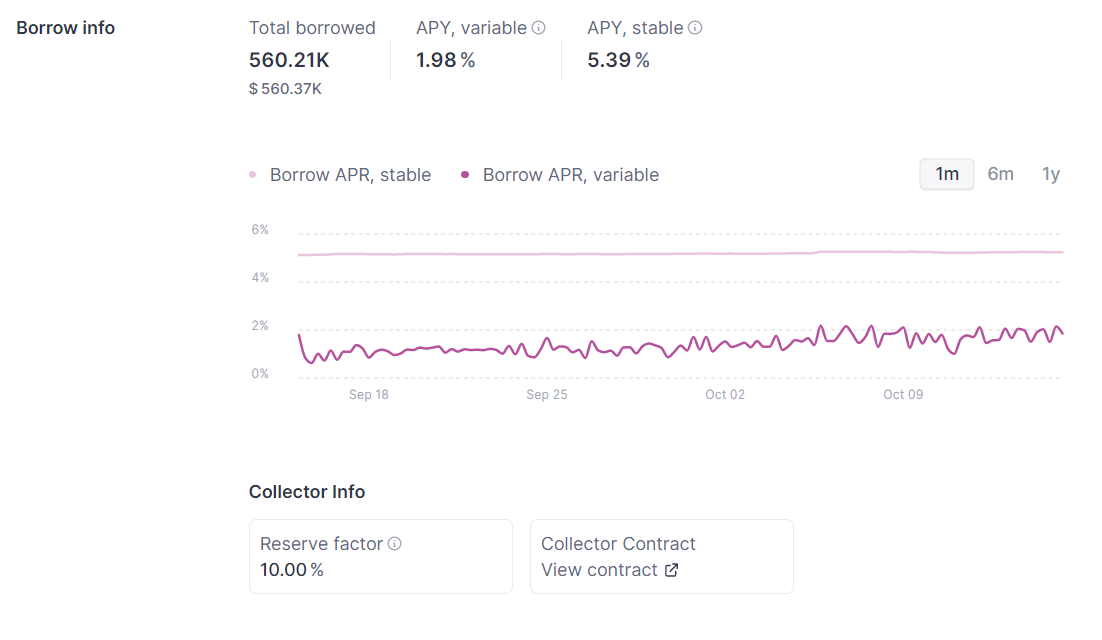Viewport: 1102px width, 640px height.
Task: Click the Borrow info heading
Action: pyautogui.click(x=65, y=28)
